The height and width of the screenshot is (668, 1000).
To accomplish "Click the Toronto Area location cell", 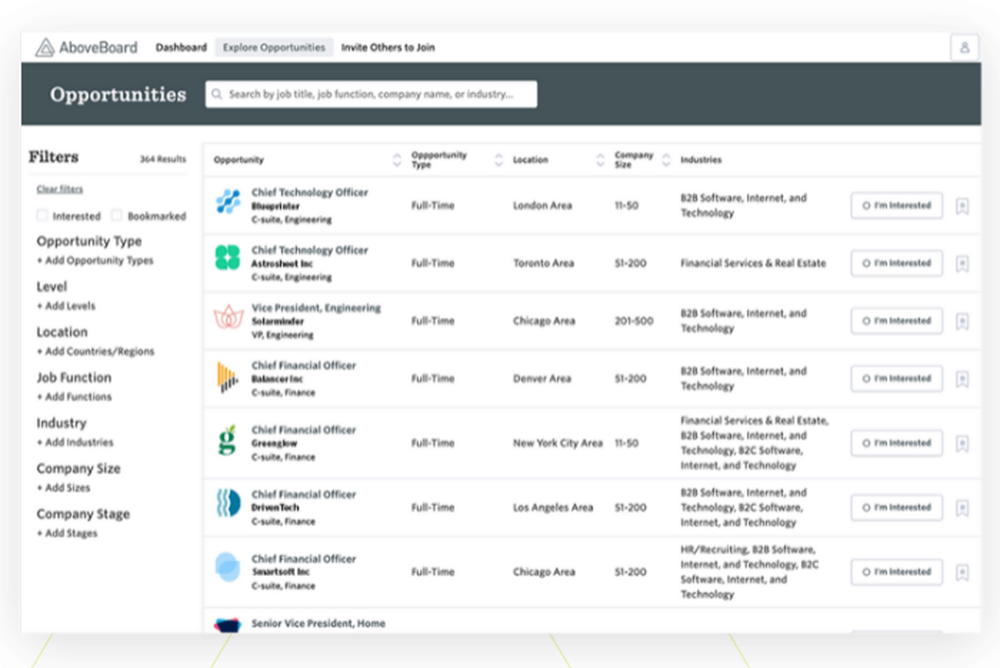I will point(543,263).
